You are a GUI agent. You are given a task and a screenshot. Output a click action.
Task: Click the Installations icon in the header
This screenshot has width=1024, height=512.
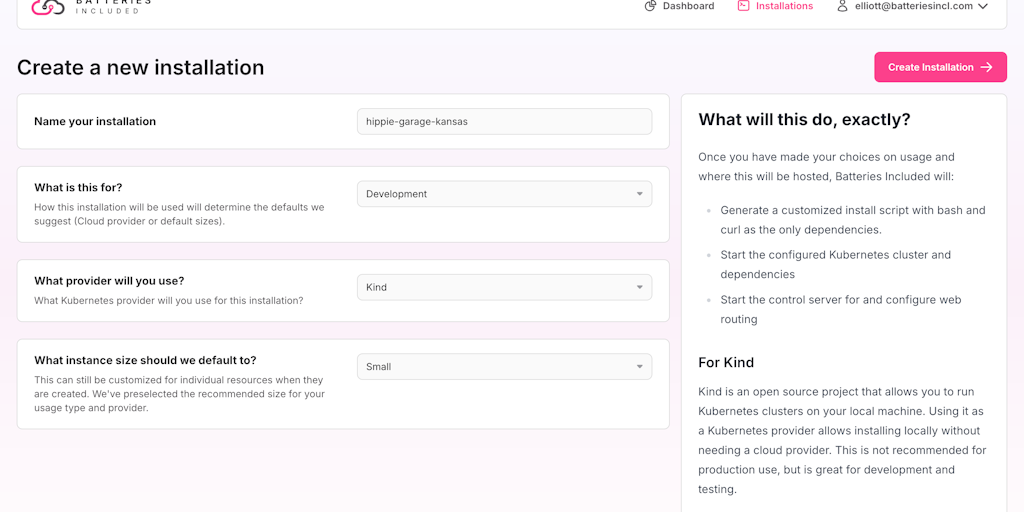[x=743, y=6]
